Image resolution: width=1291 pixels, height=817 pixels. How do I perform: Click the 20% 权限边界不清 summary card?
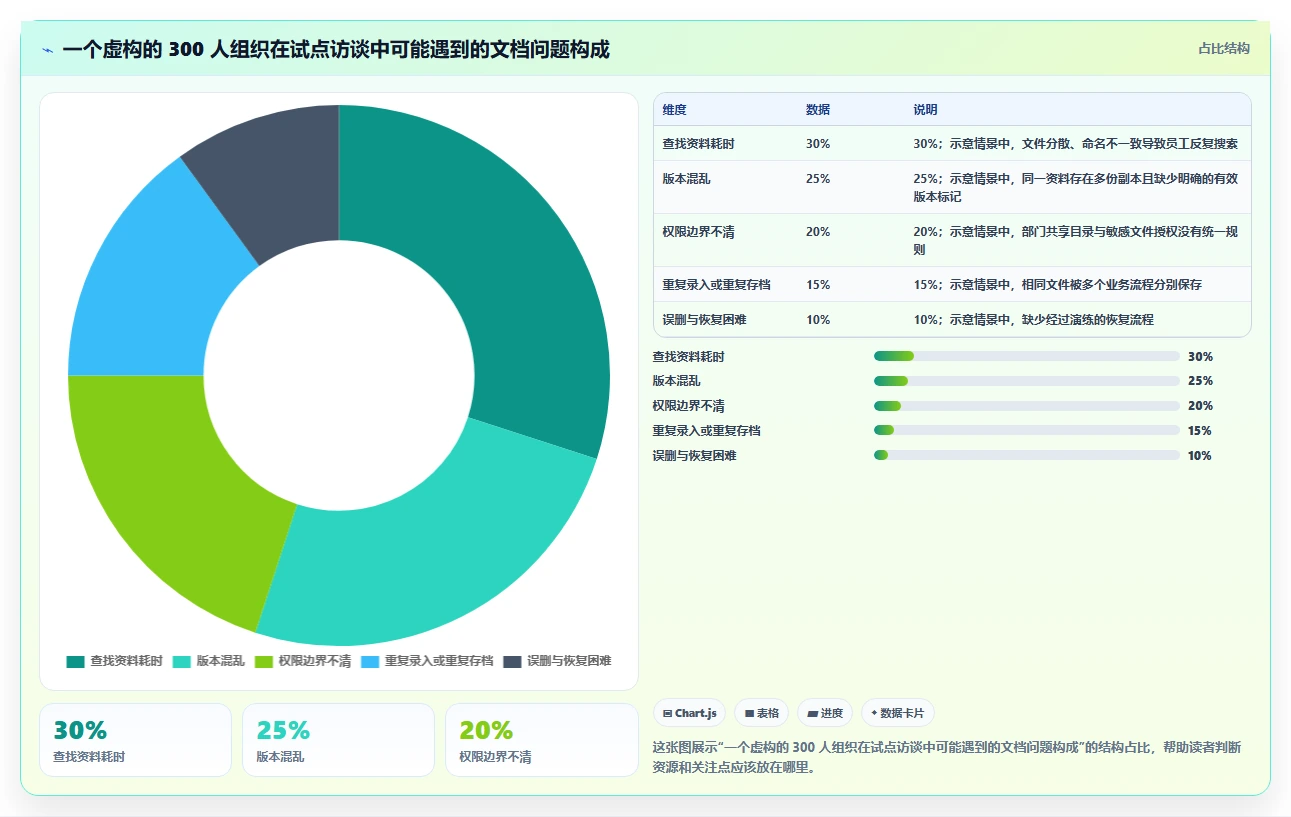(541, 740)
